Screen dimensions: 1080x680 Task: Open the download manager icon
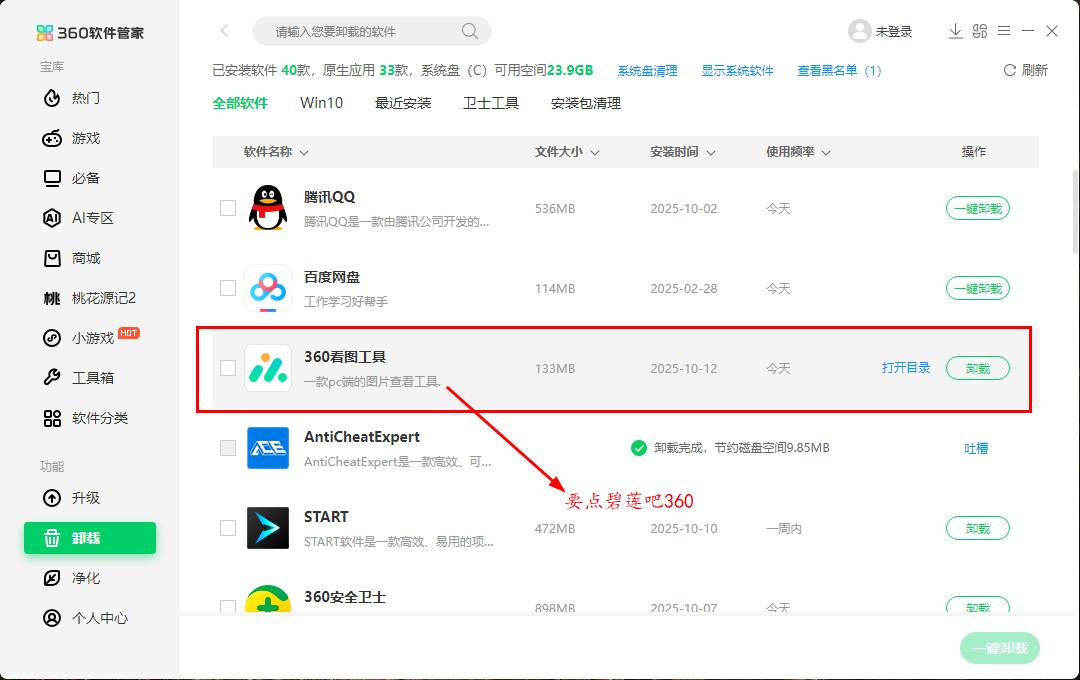[x=955, y=31]
